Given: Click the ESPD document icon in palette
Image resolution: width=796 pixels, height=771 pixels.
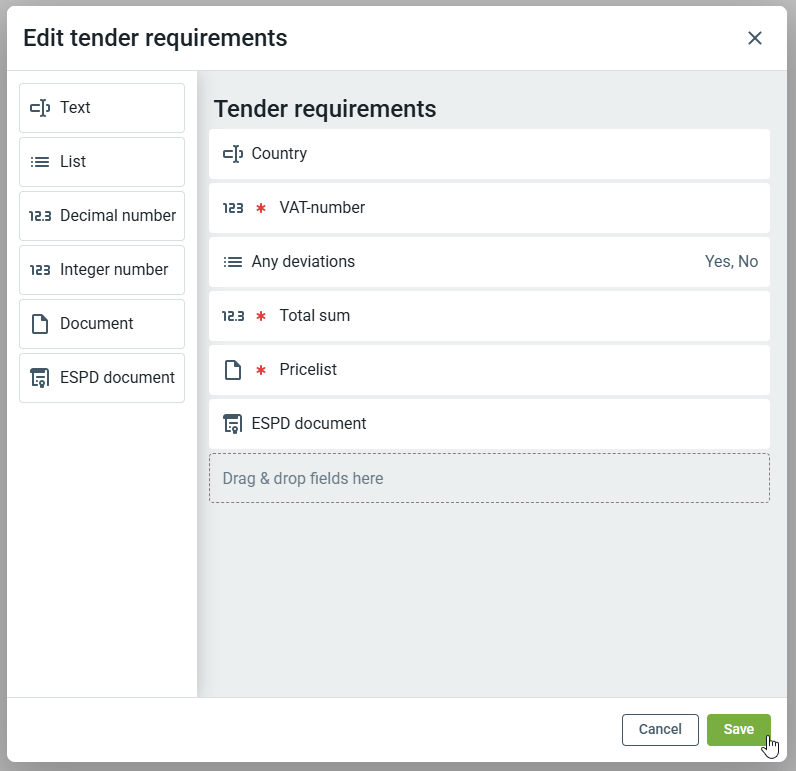Looking at the screenshot, I should [40, 378].
